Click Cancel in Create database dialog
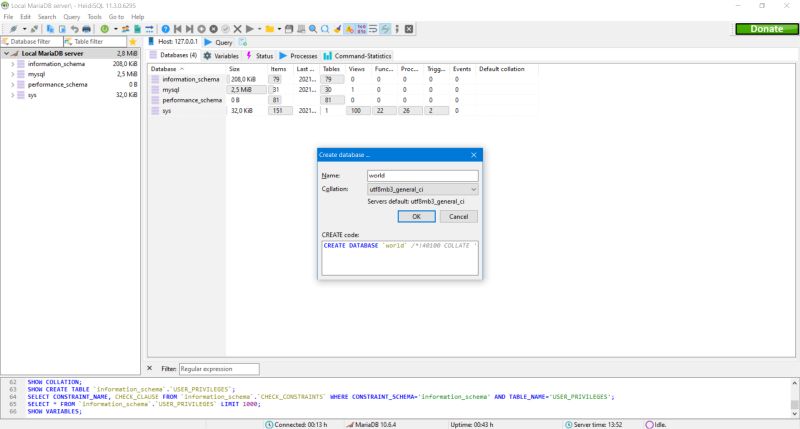 pyautogui.click(x=458, y=216)
